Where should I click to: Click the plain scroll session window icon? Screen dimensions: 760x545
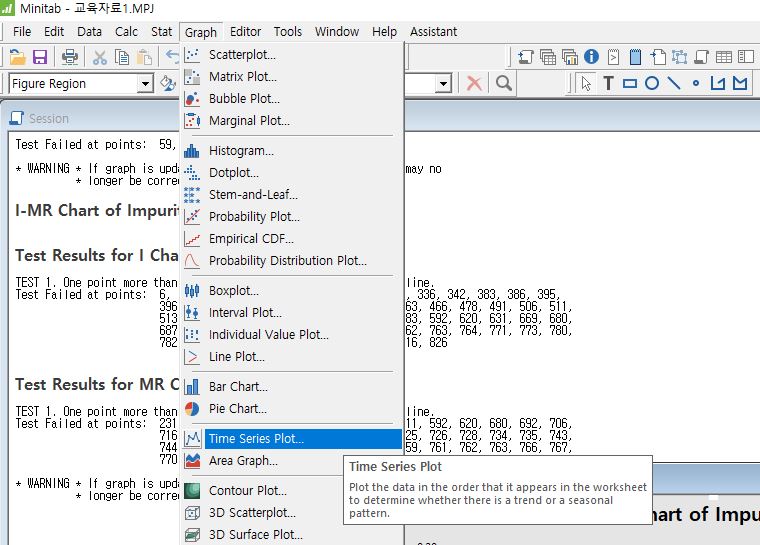[x=701, y=57]
